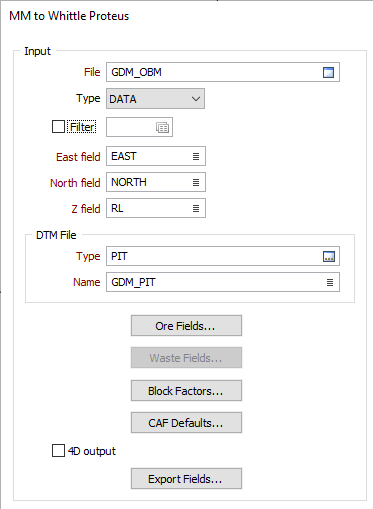Open the CAF Defaults settings

pyautogui.click(x=186, y=423)
